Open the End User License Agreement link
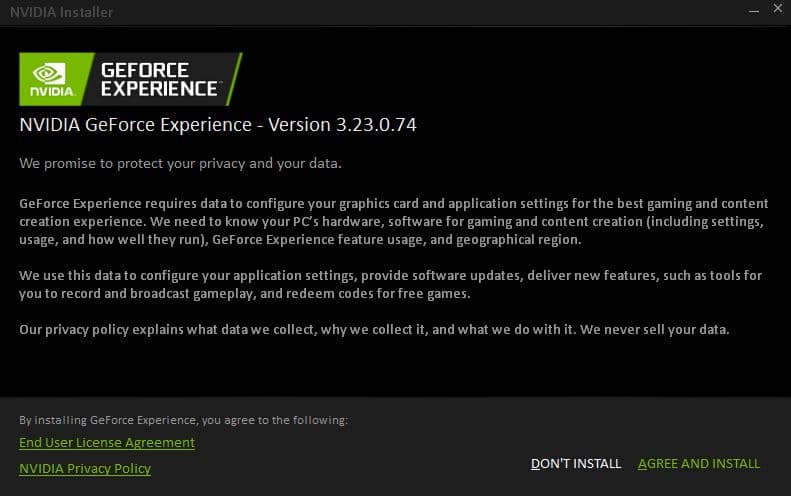The height and width of the screenshot is (496, 791). pyautogui.click(x=107, y=442)
